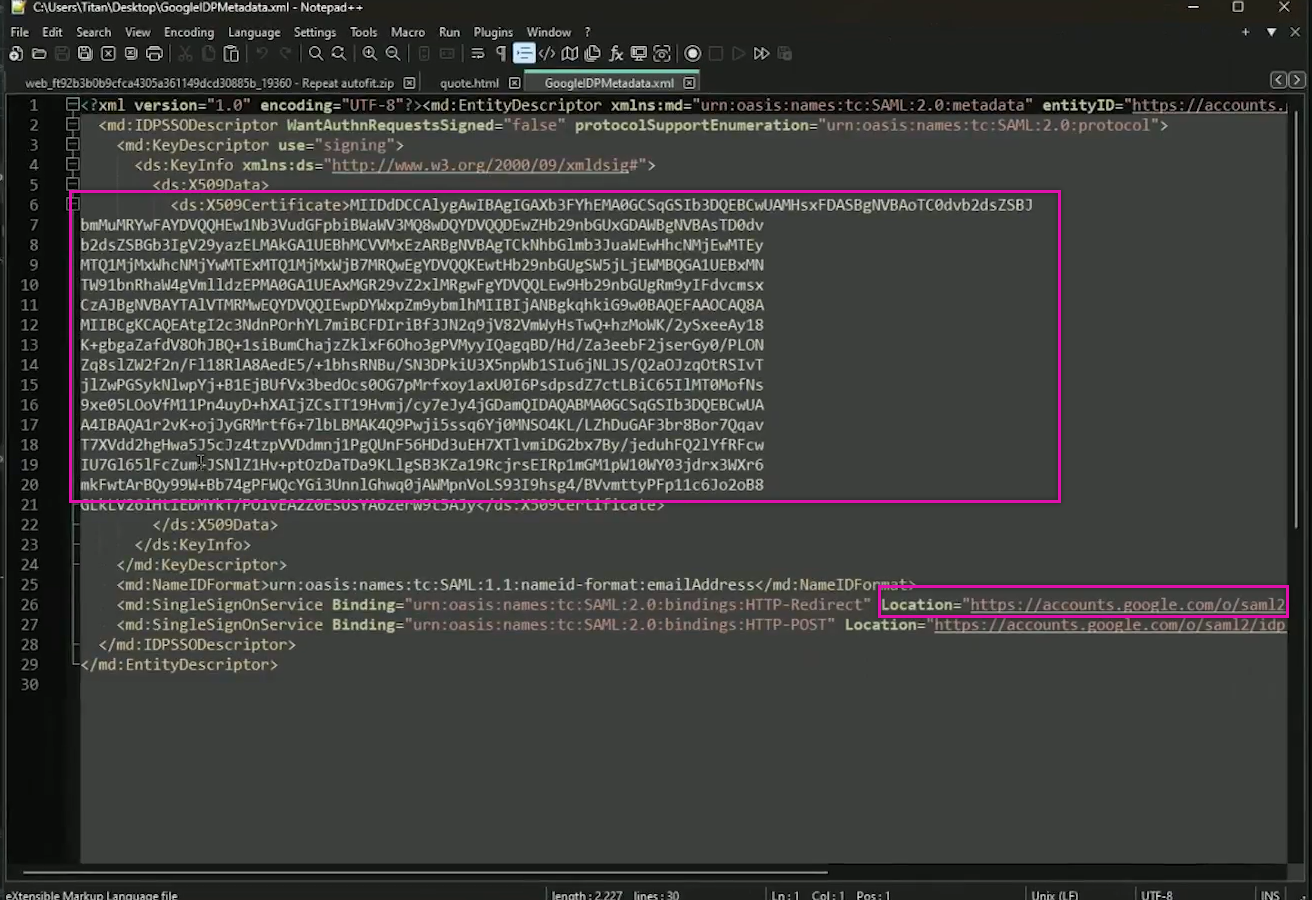Screen dimensions: 1312x900
Task: Open the Language menu
Action: [254, 32]
